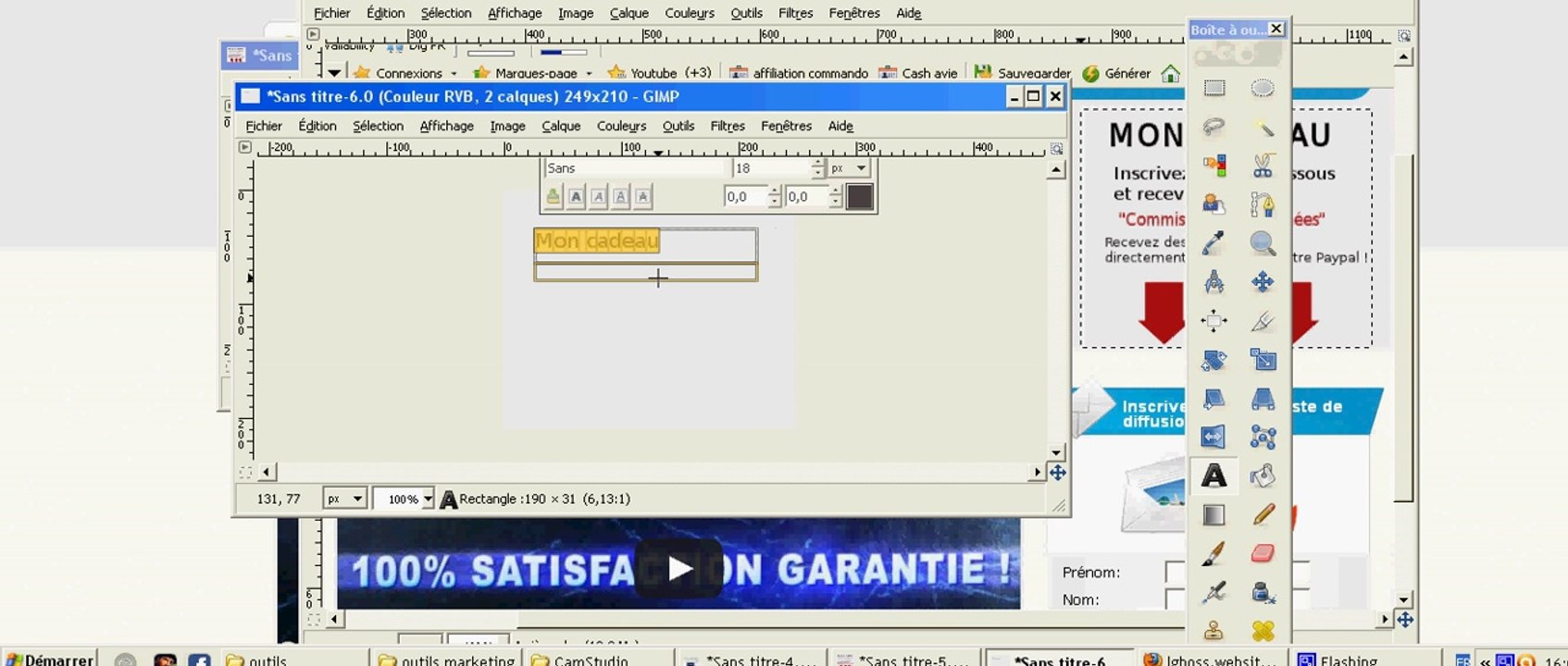The height and width of the screenshot is (666, 1568).
Task: Activate the Select by Color tool
Action: pyautogui.click(x=1213, y=166)
